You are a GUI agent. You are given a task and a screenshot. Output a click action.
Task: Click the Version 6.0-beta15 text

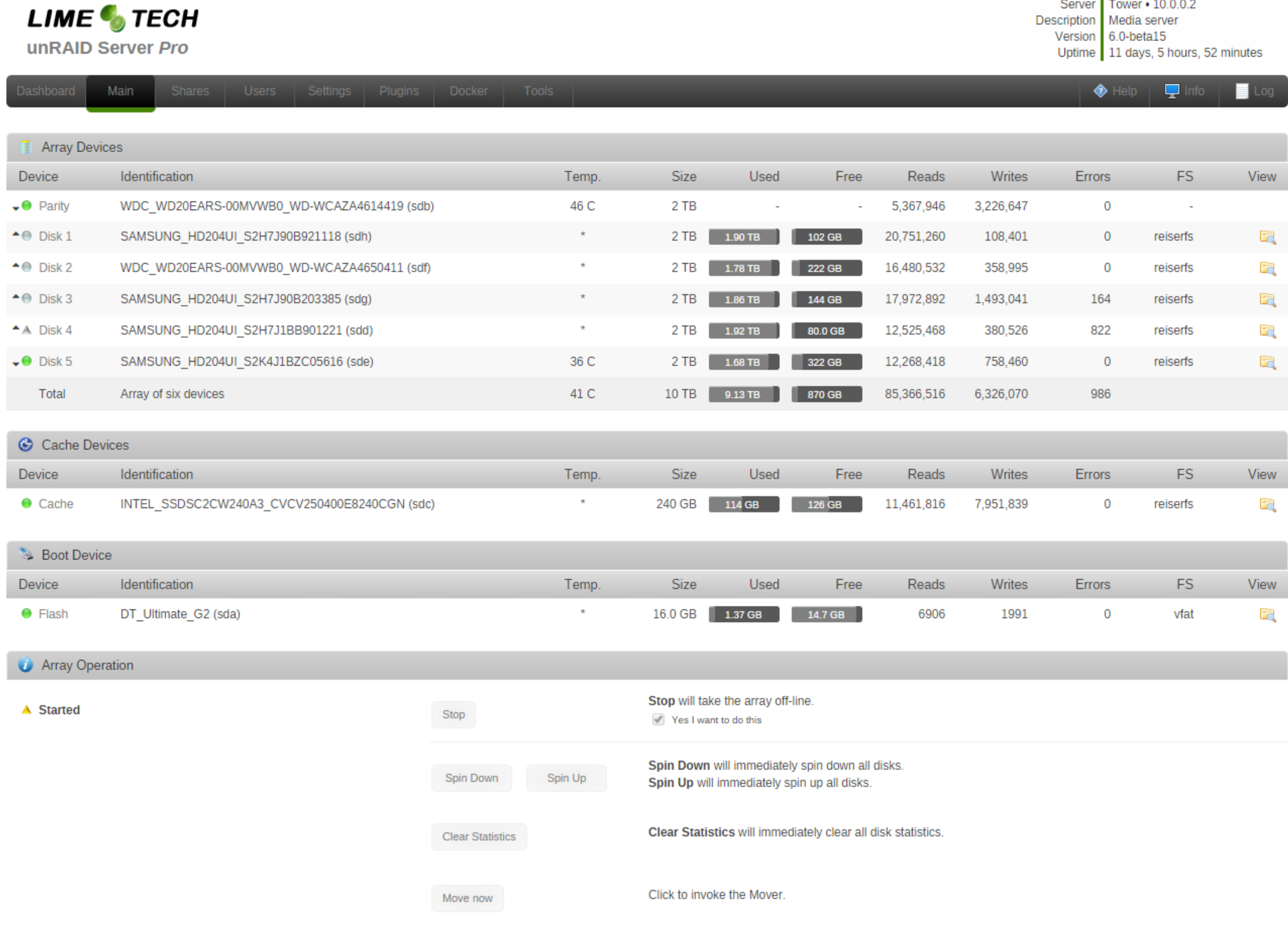click(x=1137, y=36)
